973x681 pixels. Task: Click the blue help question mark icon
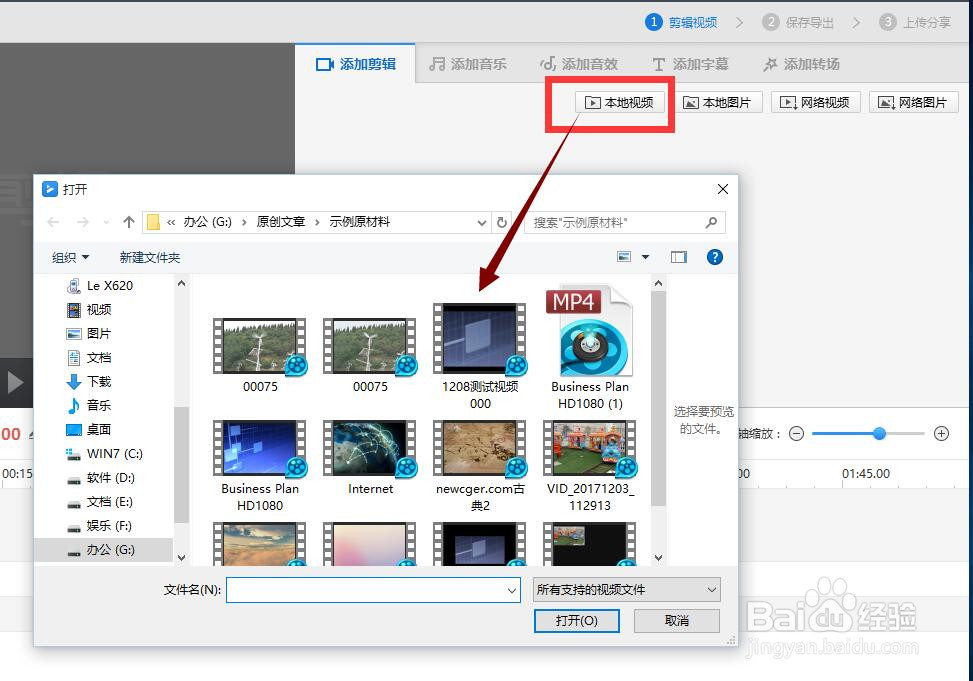click(714, 257)
